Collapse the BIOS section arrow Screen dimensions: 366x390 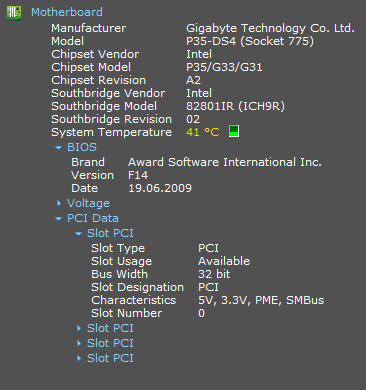pos(59,148)
